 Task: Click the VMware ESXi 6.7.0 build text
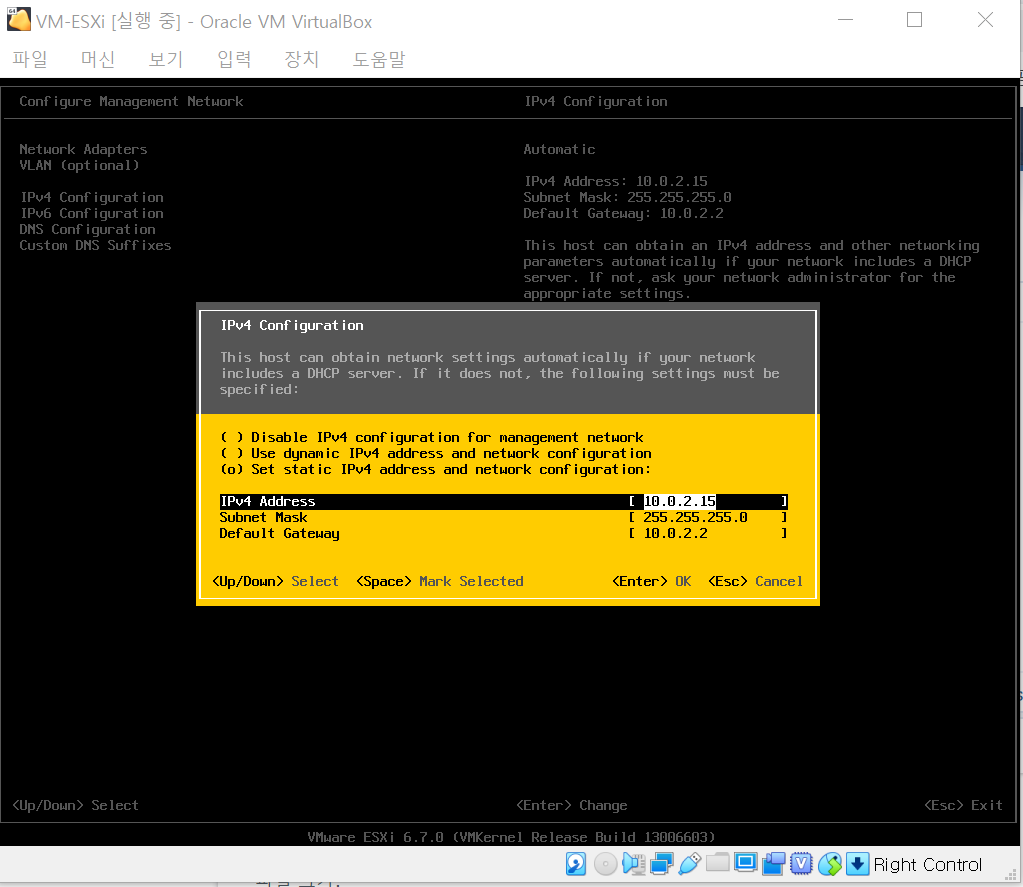511,837
